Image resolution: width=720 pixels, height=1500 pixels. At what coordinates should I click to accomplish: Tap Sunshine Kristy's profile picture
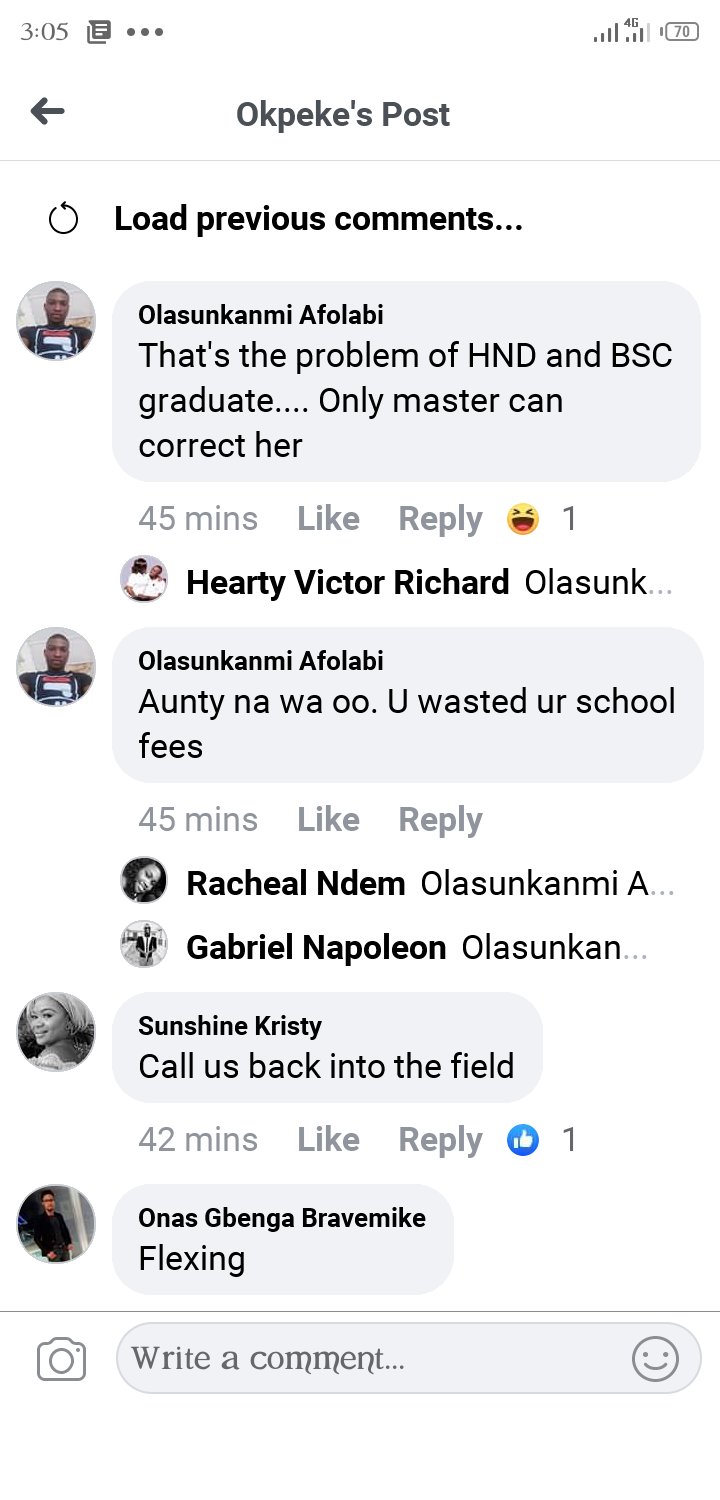56,1032
